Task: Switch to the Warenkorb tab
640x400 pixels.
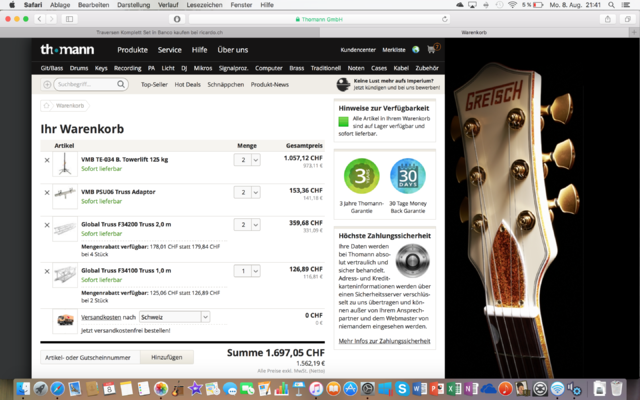Action: pos(475,32)
